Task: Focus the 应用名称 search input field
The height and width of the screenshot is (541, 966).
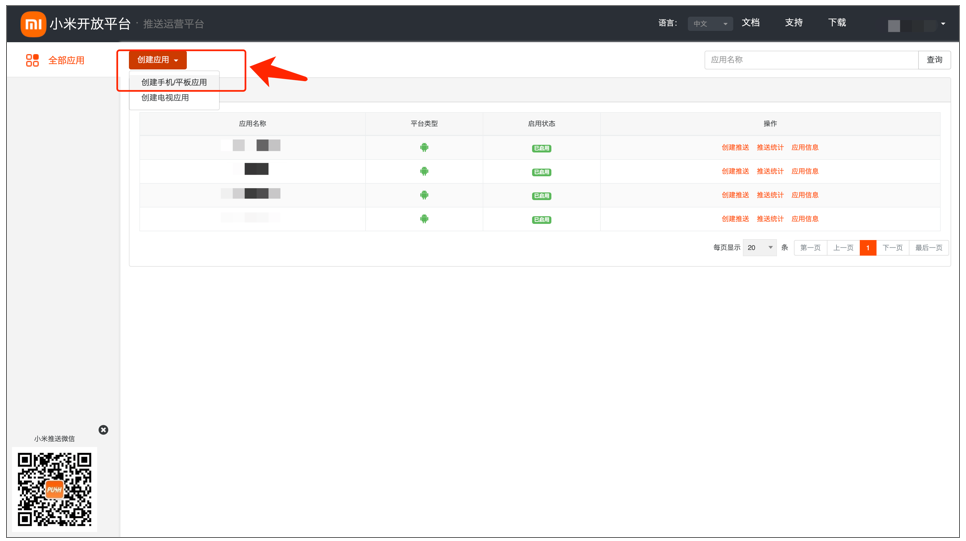Action: tap(810, 60)
